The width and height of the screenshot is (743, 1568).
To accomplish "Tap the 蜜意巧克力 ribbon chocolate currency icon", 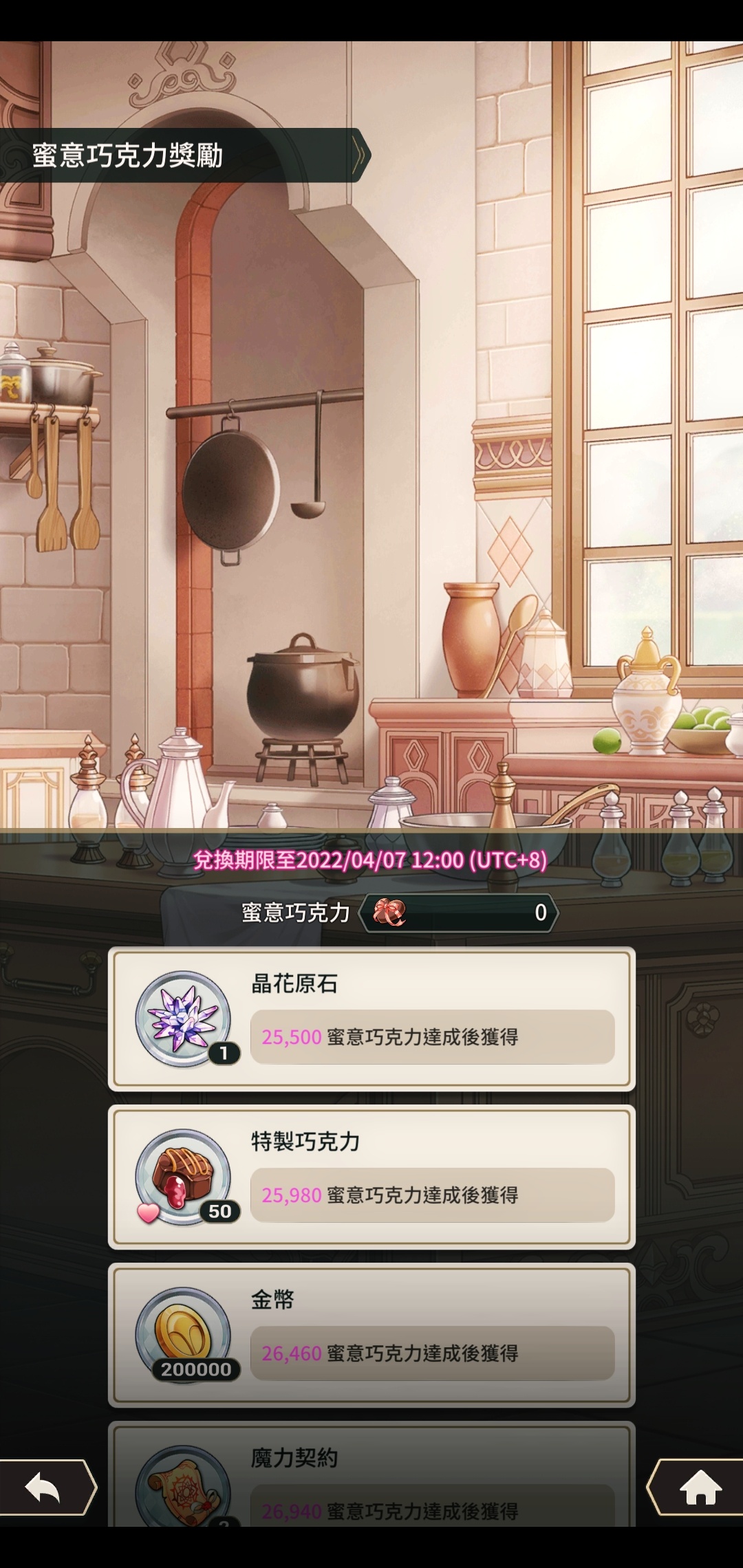I will pos(389,913).
